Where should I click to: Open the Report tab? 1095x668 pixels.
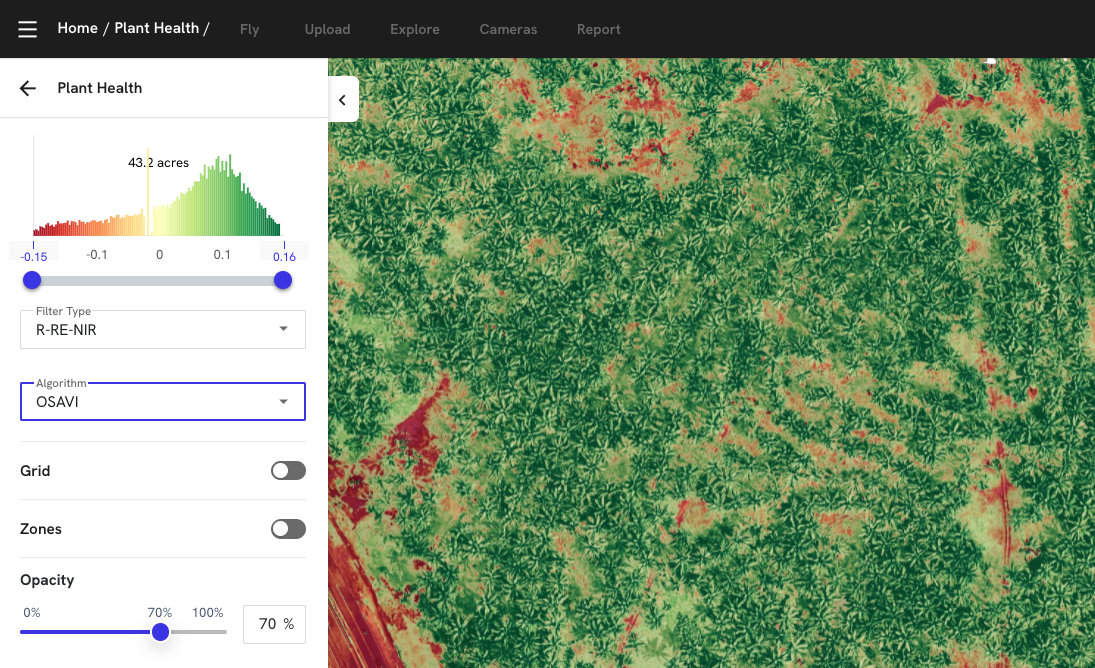(598, 29)
